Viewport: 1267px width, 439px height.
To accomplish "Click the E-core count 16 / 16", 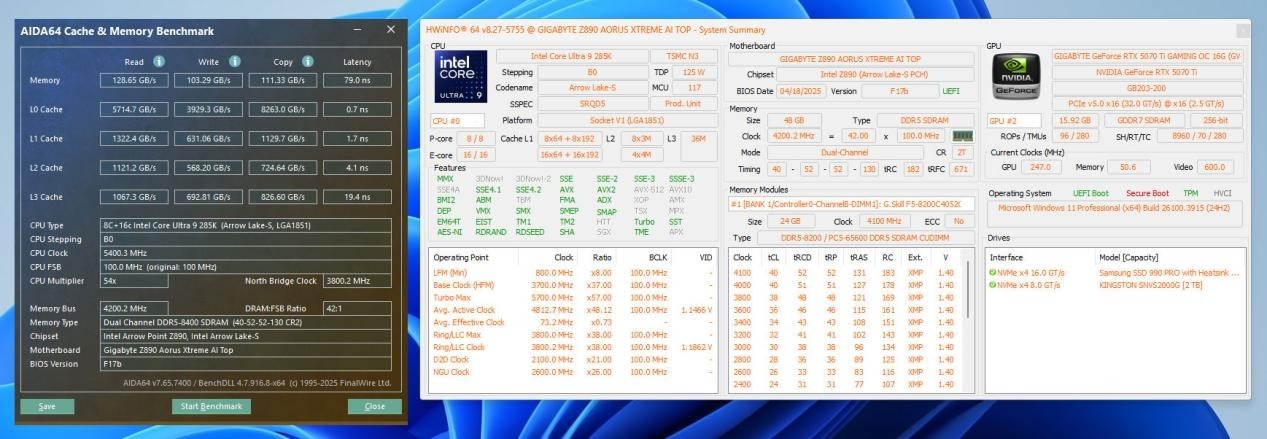I will [x=475, y=155].
